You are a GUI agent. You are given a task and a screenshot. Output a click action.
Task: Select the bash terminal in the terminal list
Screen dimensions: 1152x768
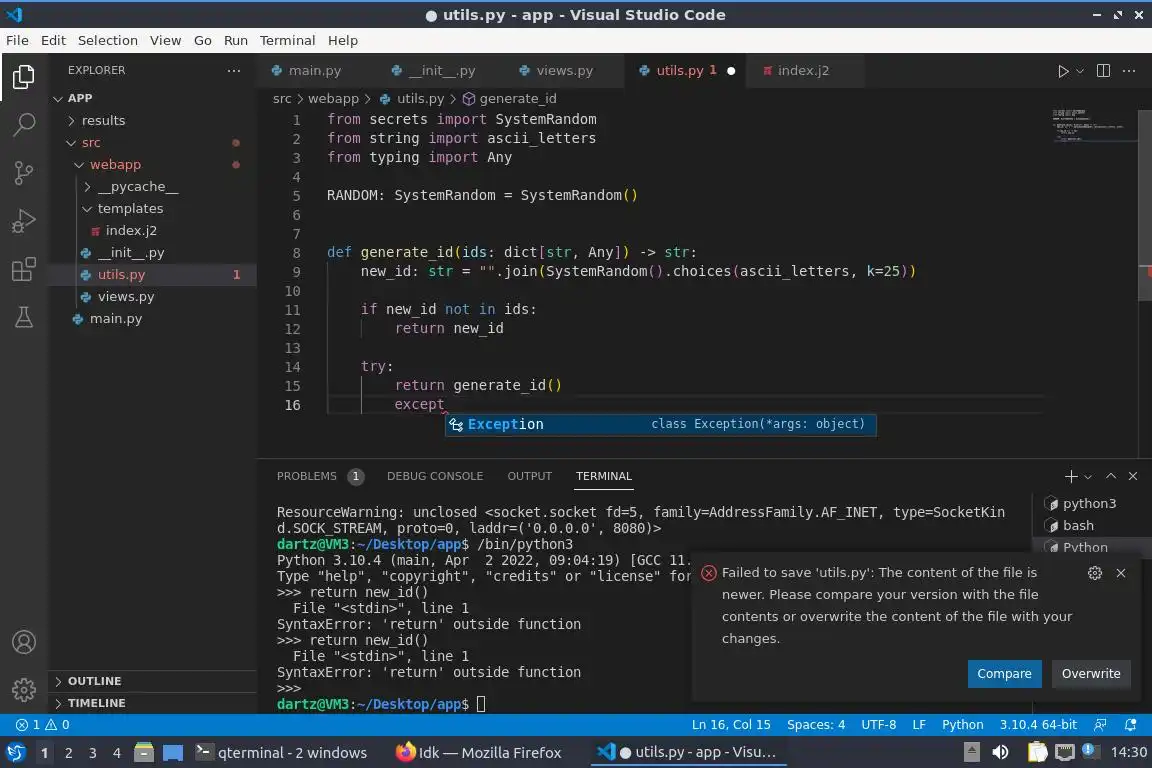(1078, 525)
